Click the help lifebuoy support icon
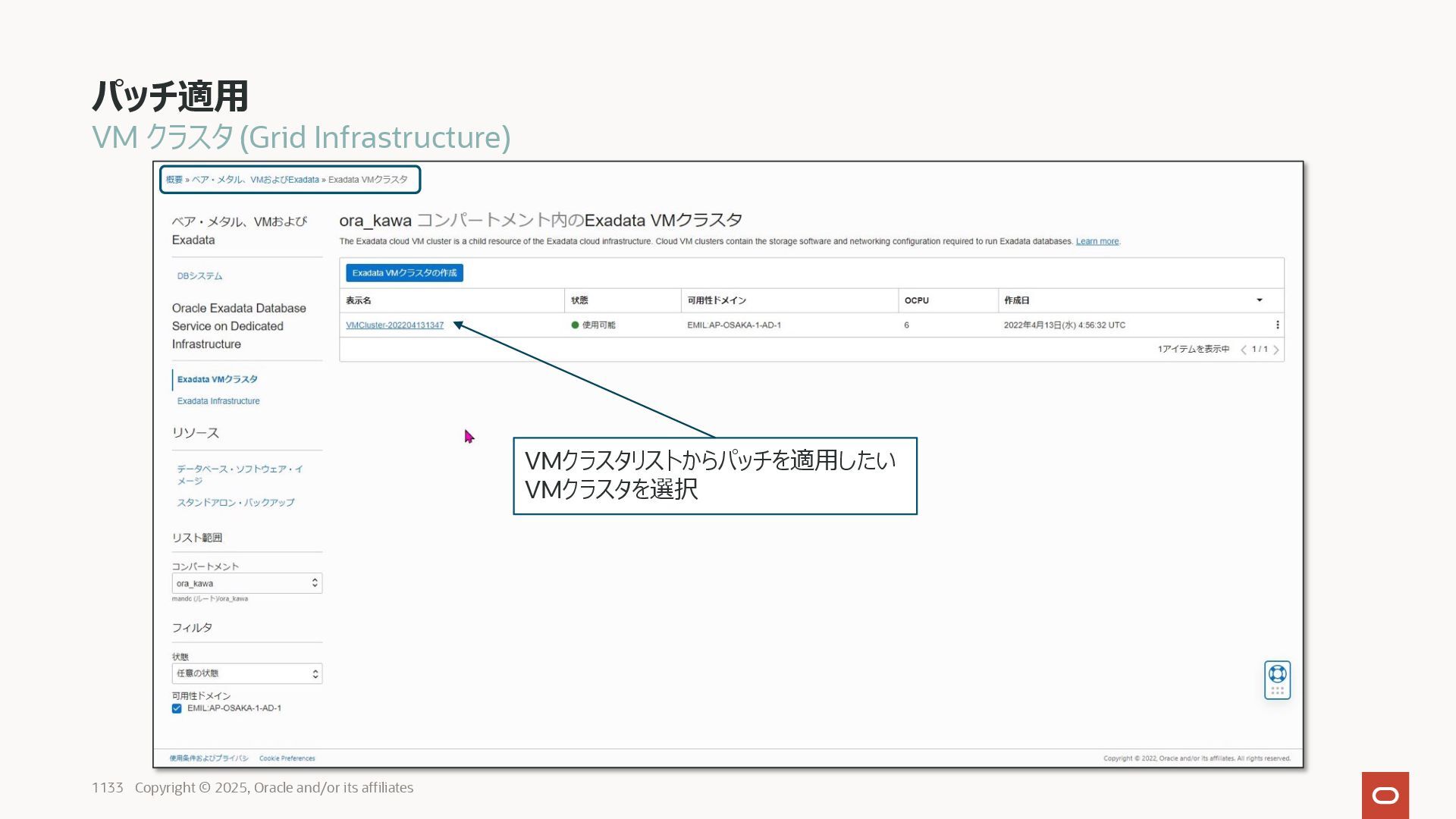This screenshot has height=819, width=1456. click(1277, 673)
